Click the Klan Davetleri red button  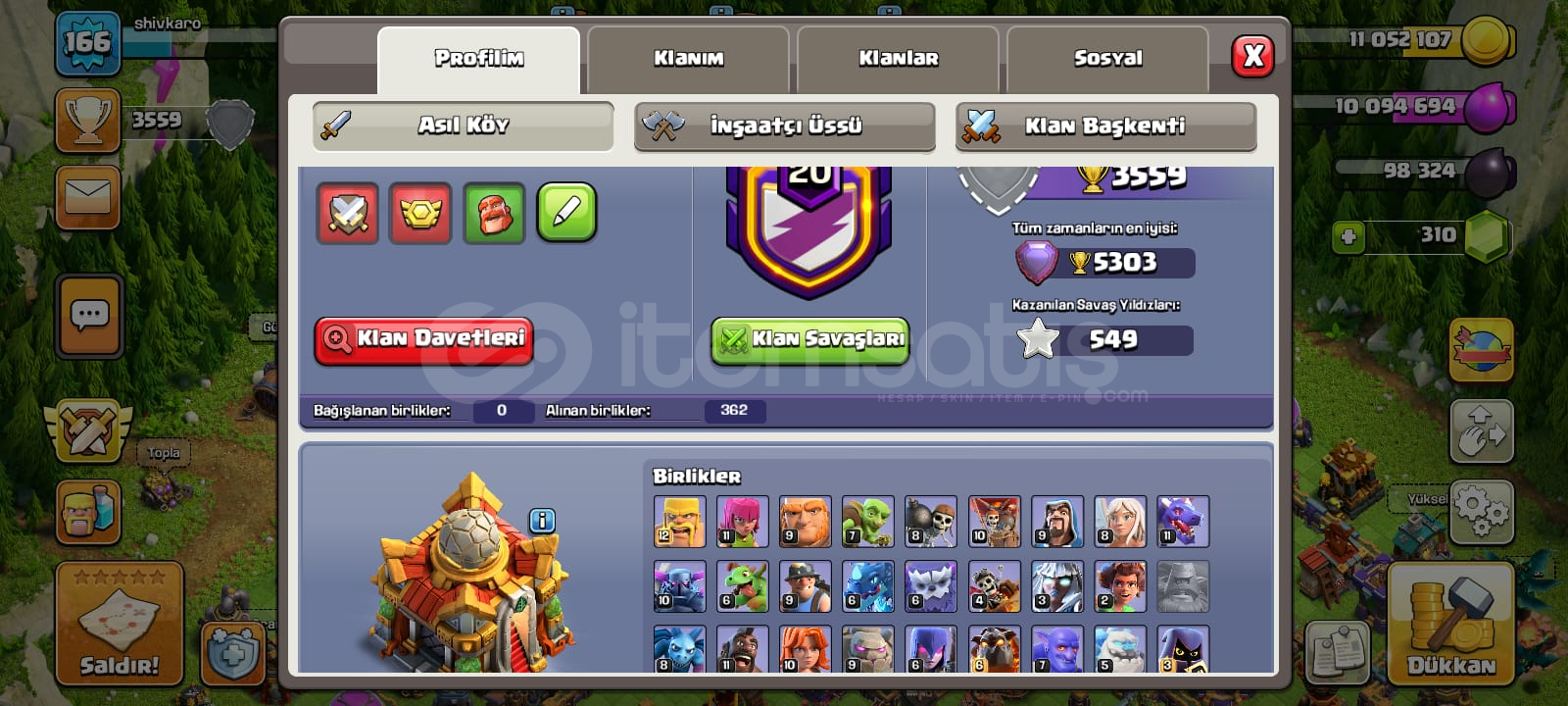point(423,339)
